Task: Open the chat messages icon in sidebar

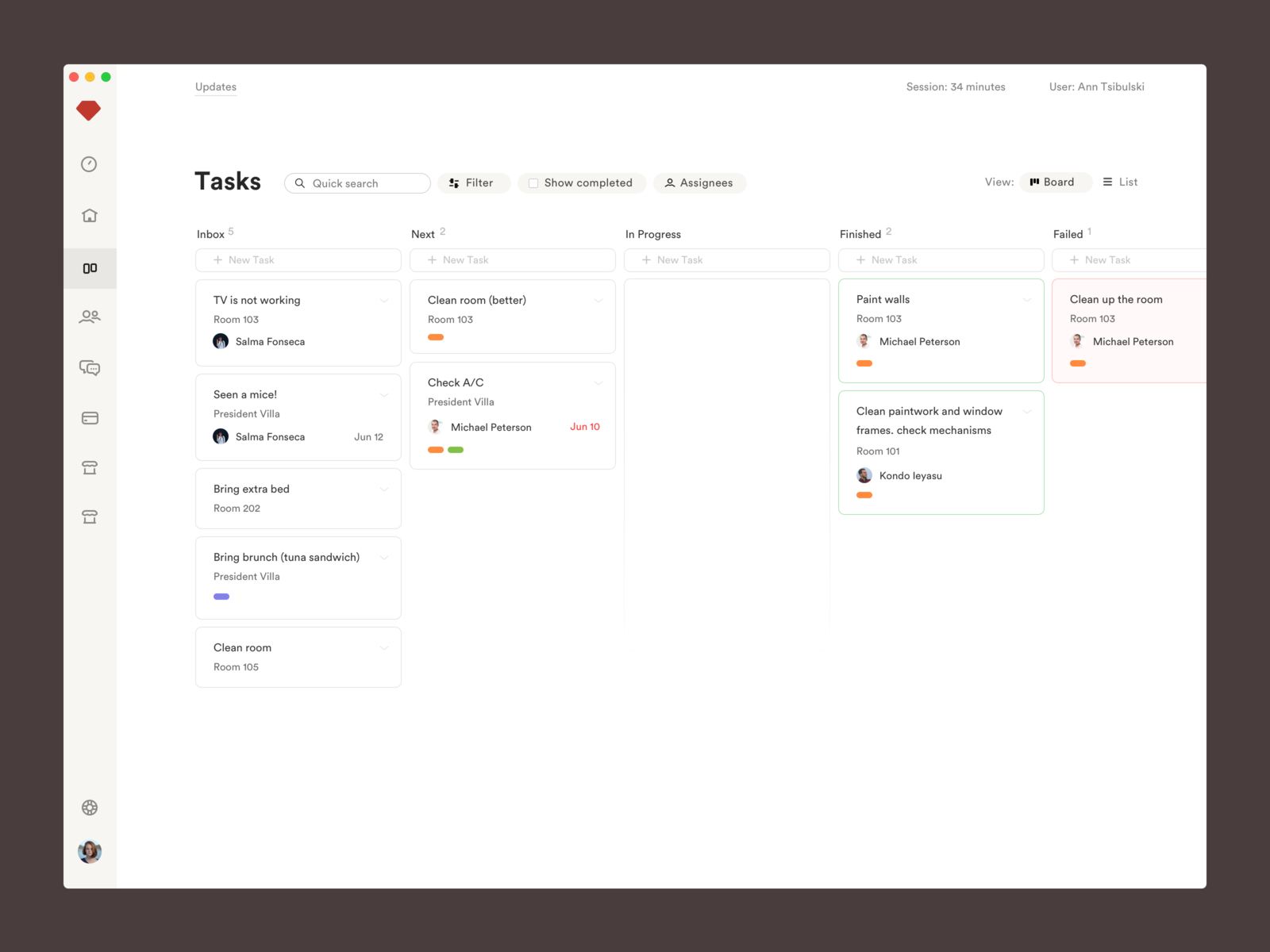Action: point(90,367)
